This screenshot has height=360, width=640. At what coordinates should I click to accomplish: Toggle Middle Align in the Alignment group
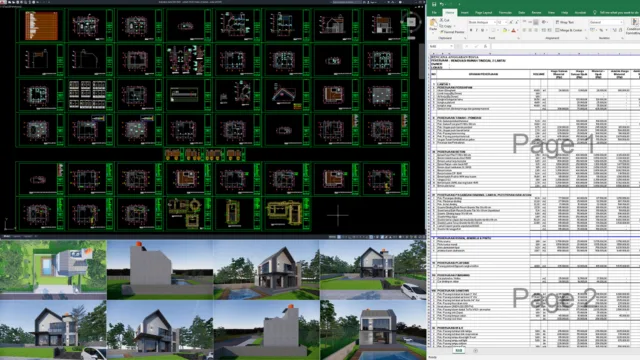point(530,22)
